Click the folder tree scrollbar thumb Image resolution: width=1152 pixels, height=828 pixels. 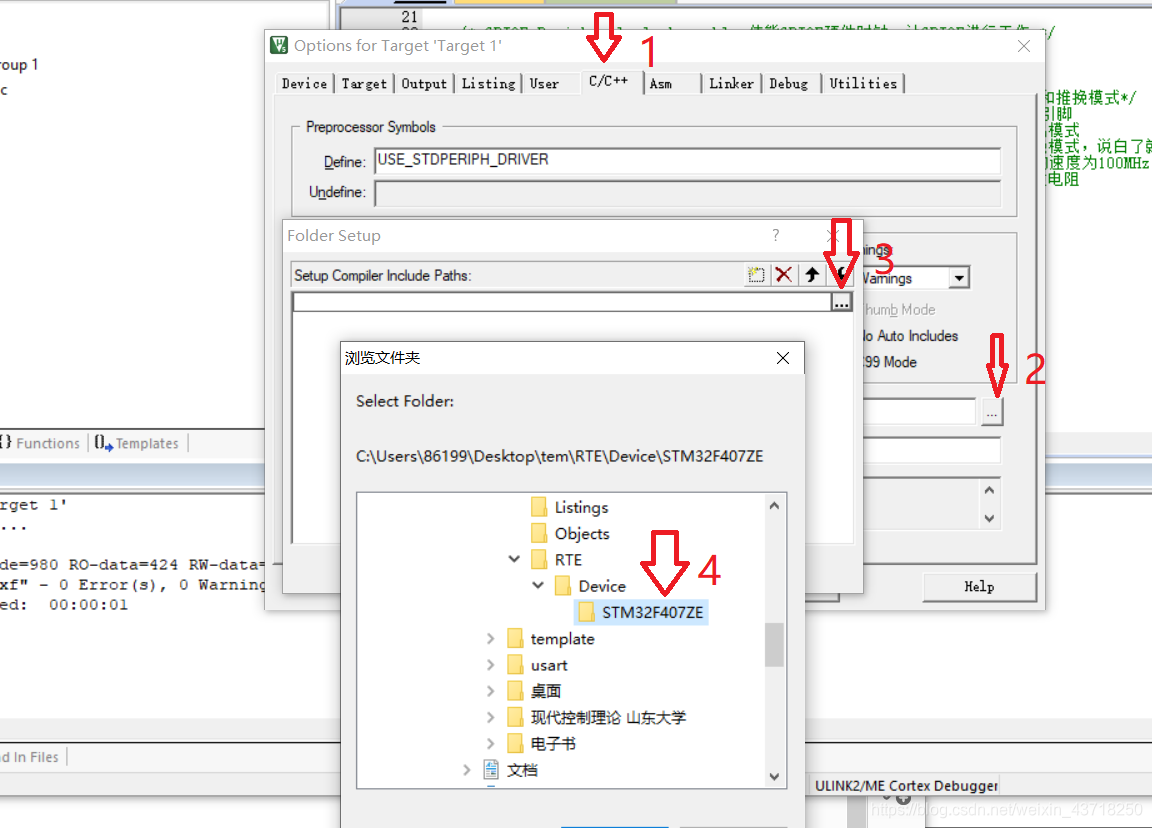click(774, 644)
